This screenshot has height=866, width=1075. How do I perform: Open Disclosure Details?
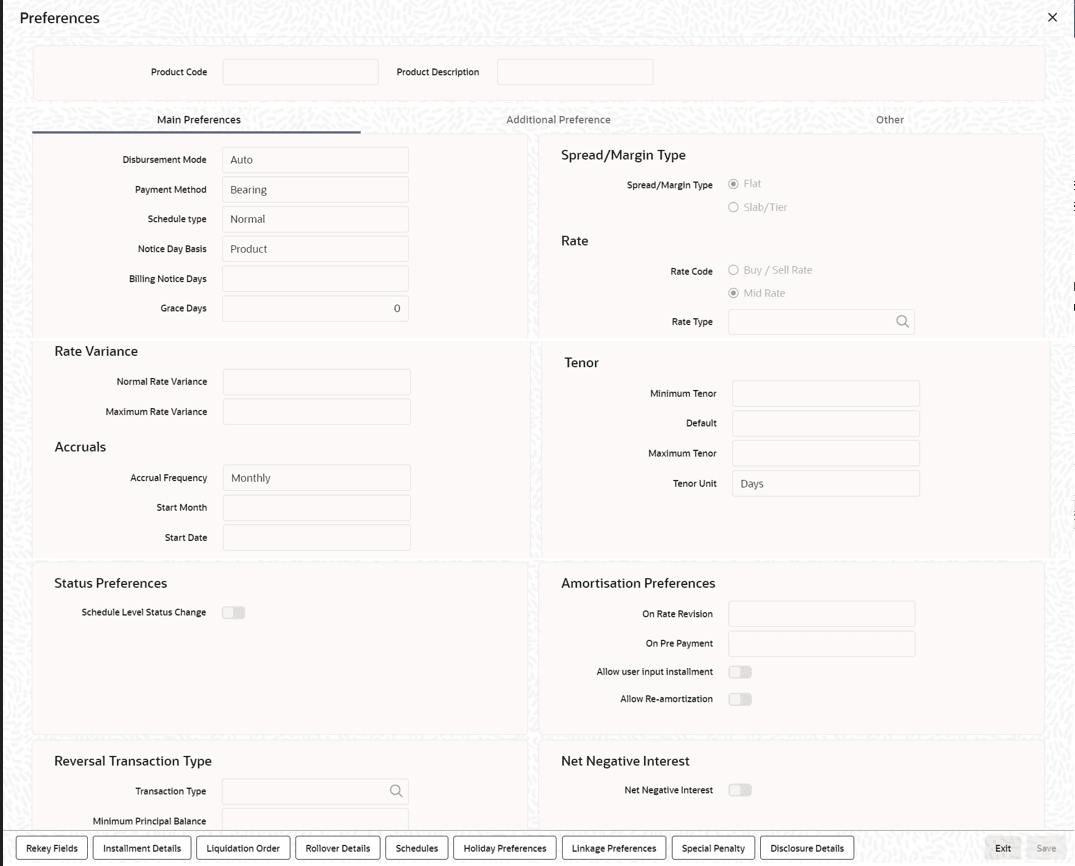pos(807,848)
